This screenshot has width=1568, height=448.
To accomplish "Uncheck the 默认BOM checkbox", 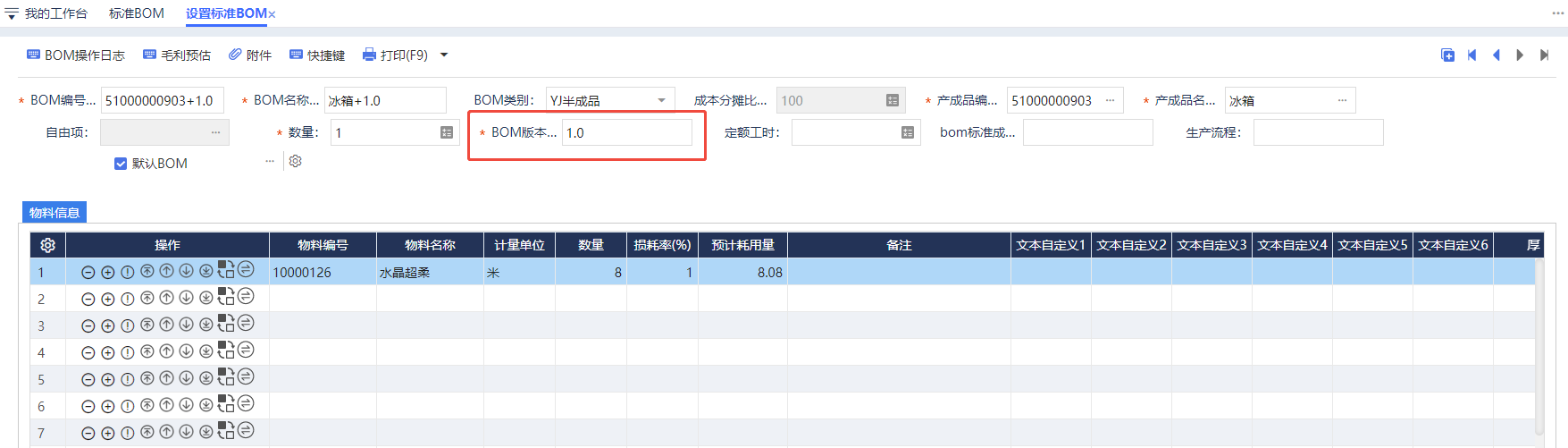I will click(121, 164).
